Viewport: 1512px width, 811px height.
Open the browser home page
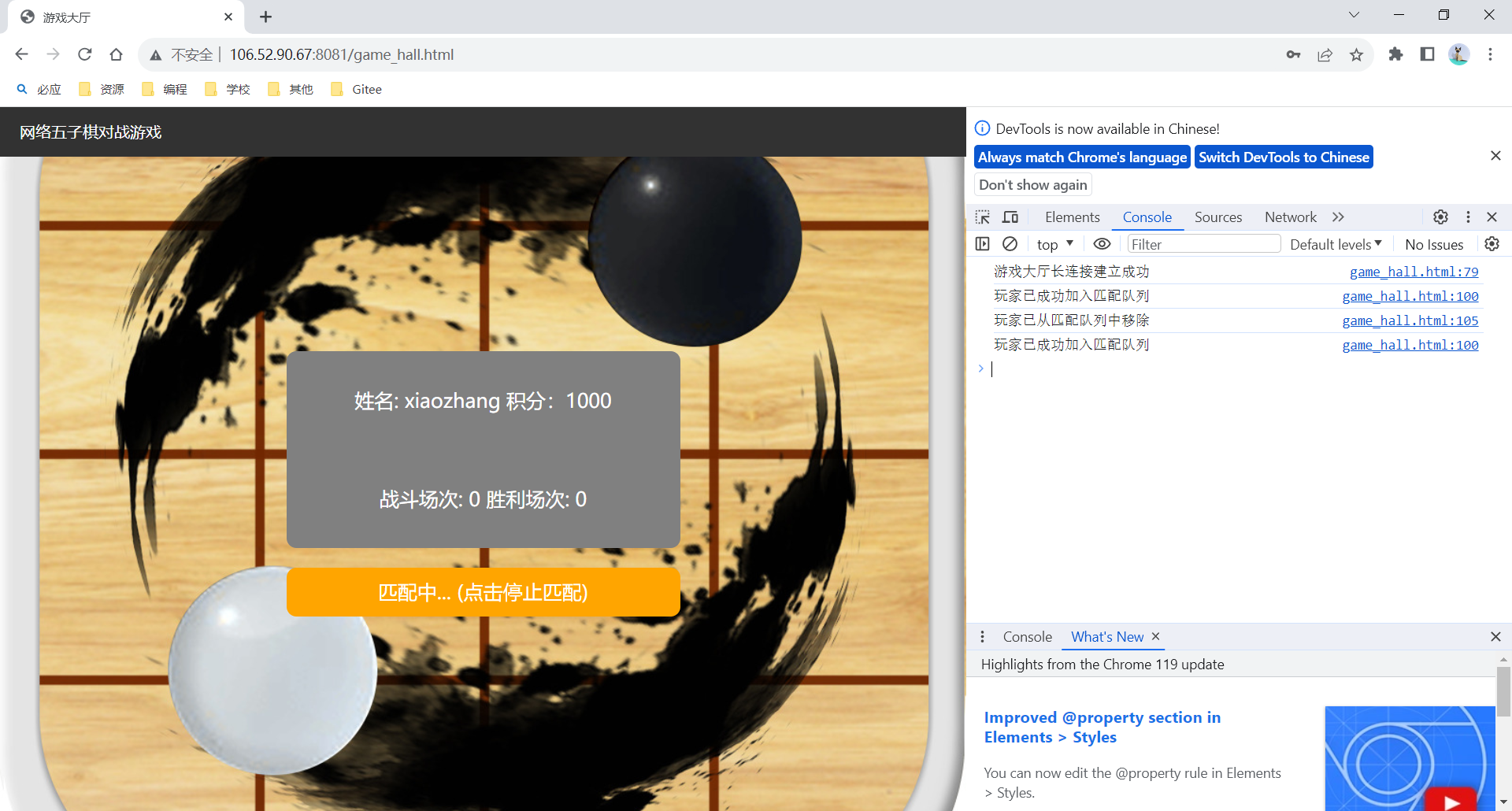click(117, 54)
